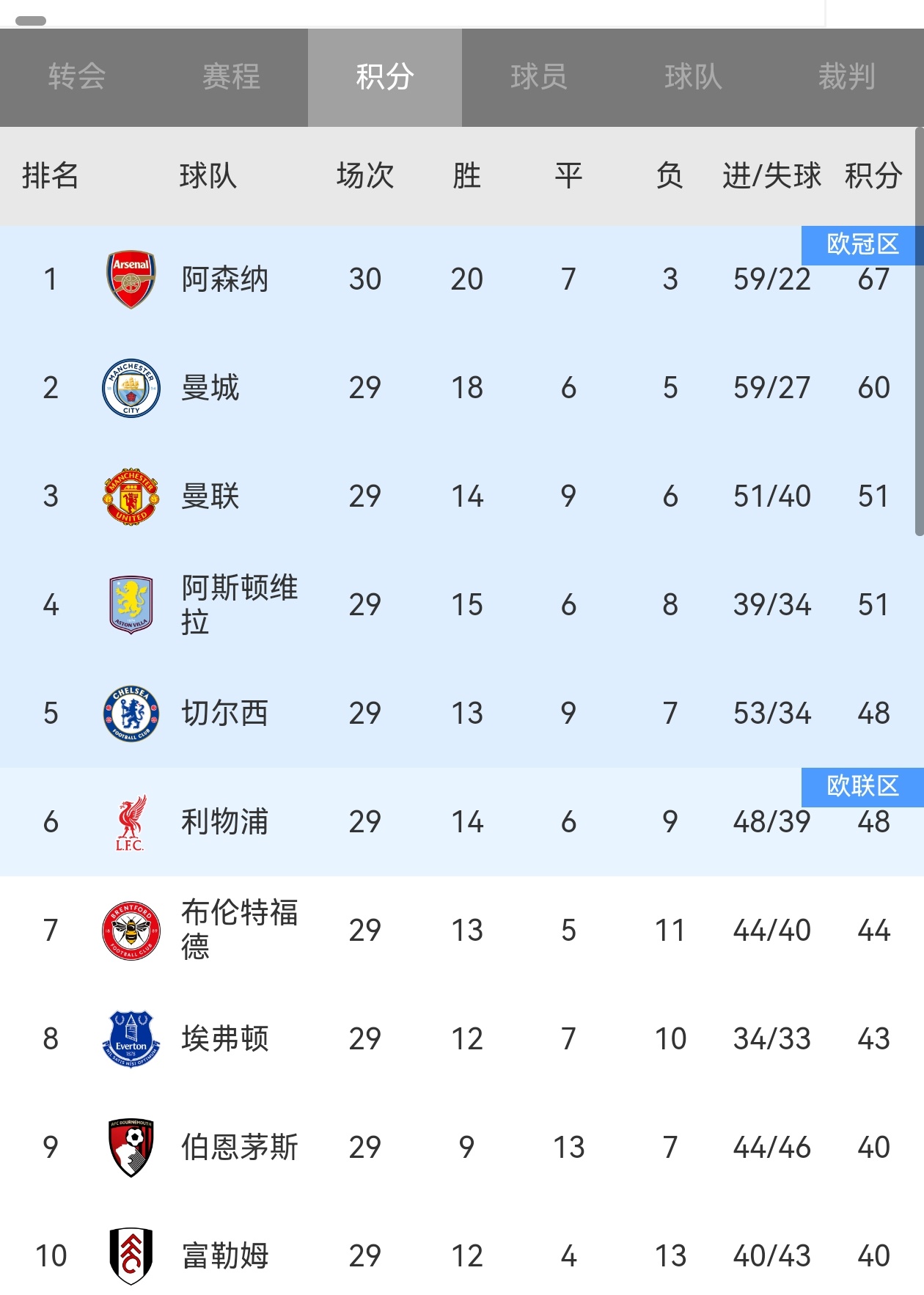
Task: Click the Bournemouth club crest
Action: pyautogui.click(x=131, y=1148)
